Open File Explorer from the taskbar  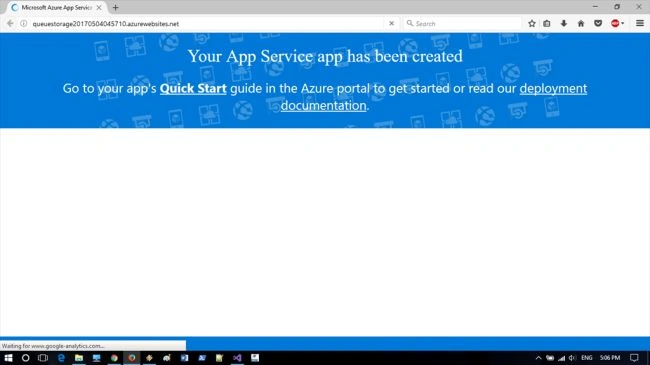(79, 358)
